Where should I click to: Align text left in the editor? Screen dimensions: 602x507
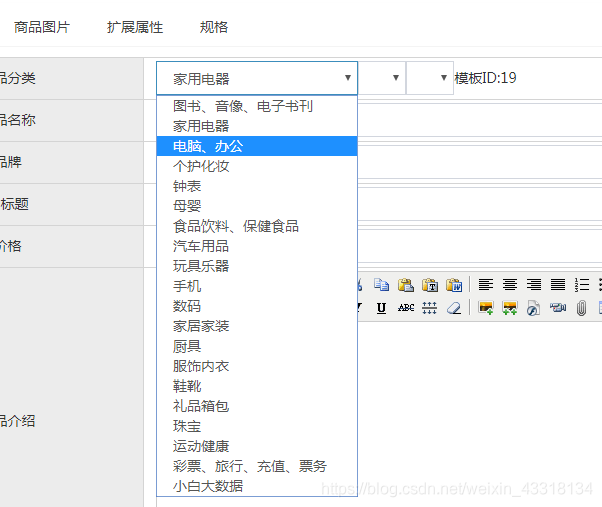pos(486,285)
